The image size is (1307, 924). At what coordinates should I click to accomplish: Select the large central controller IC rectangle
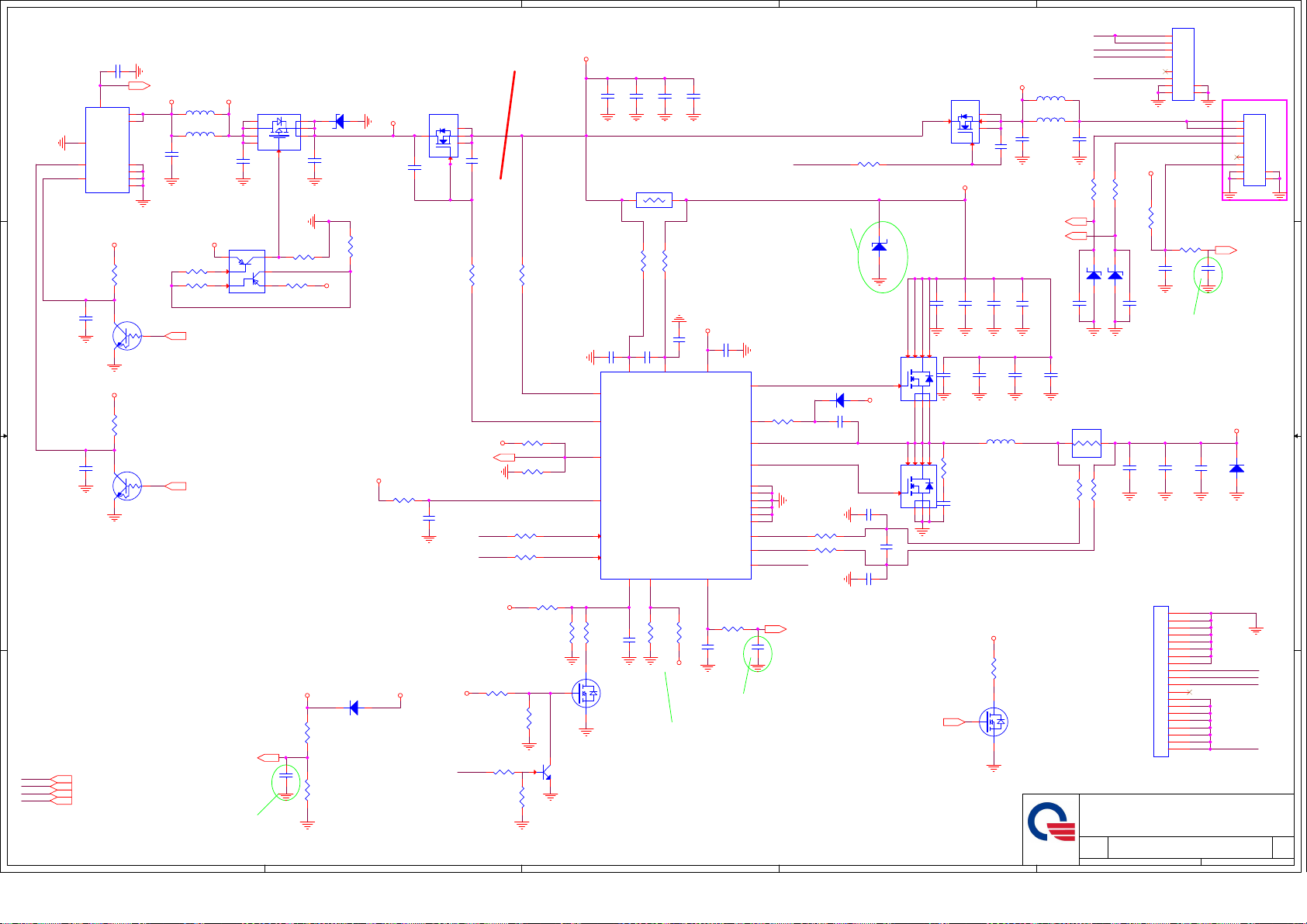(x=676, y=475)
